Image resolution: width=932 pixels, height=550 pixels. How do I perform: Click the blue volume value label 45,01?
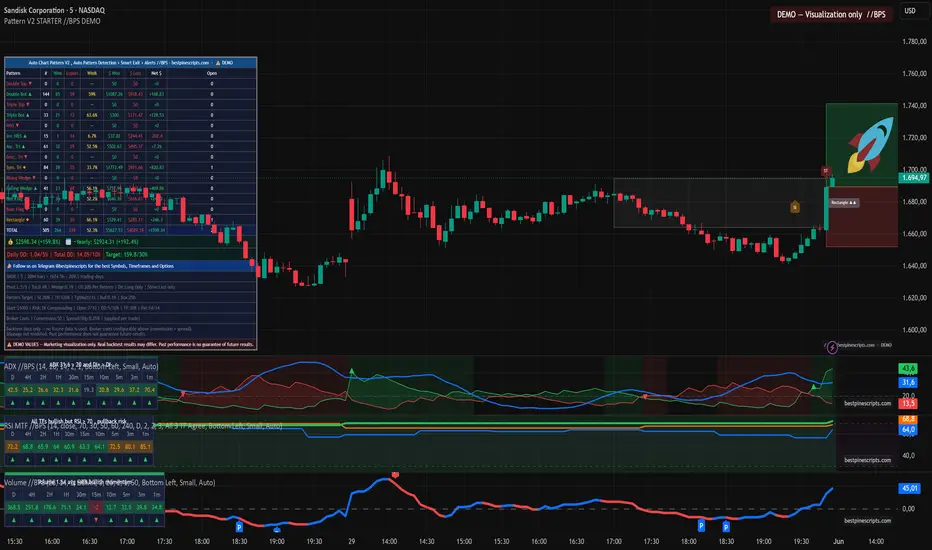pyautogui.click(x=909, y=488)
